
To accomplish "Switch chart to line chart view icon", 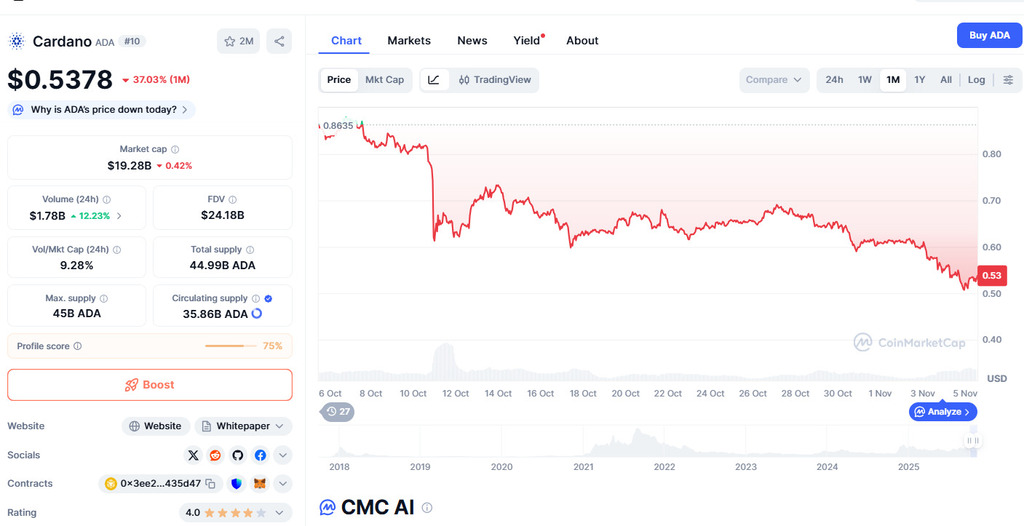I will click(434, 80).
